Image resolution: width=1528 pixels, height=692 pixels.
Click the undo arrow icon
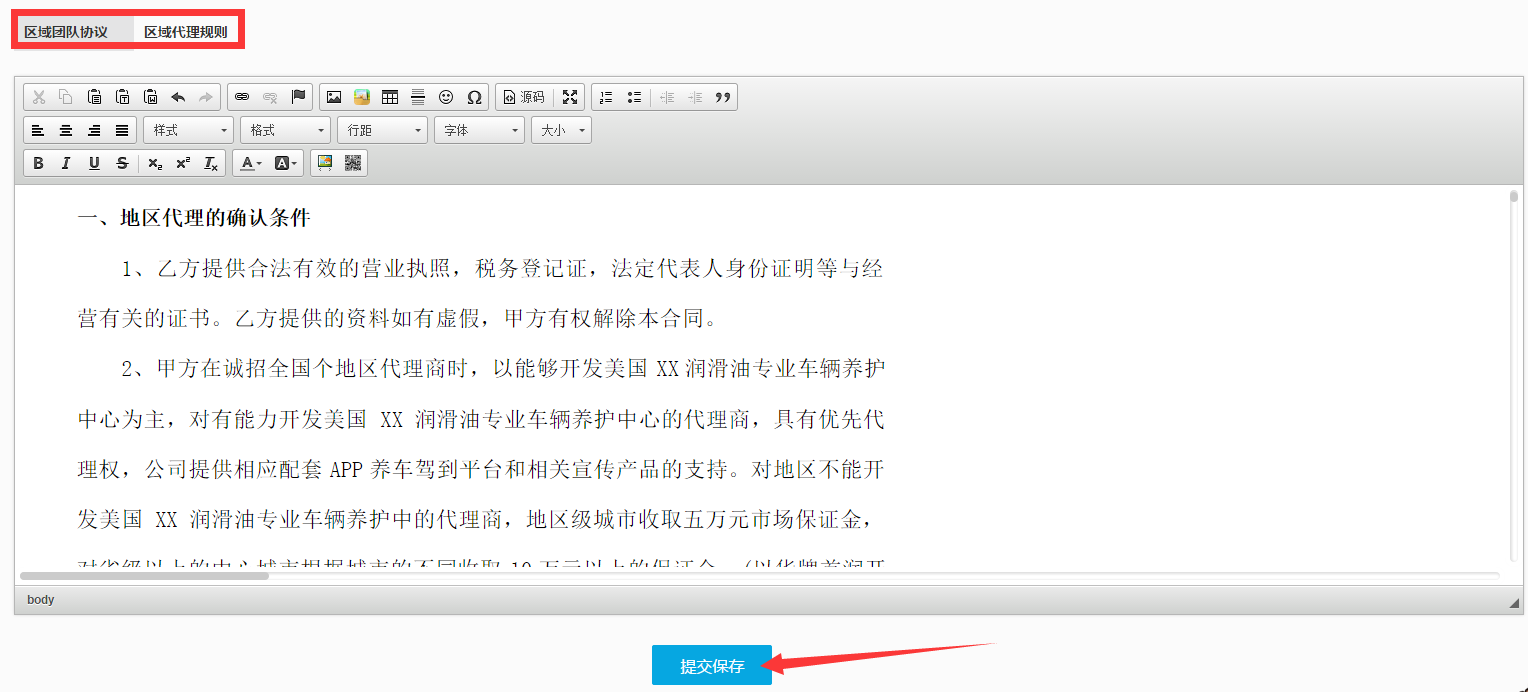pyautogui.click(x=178, y=97)
